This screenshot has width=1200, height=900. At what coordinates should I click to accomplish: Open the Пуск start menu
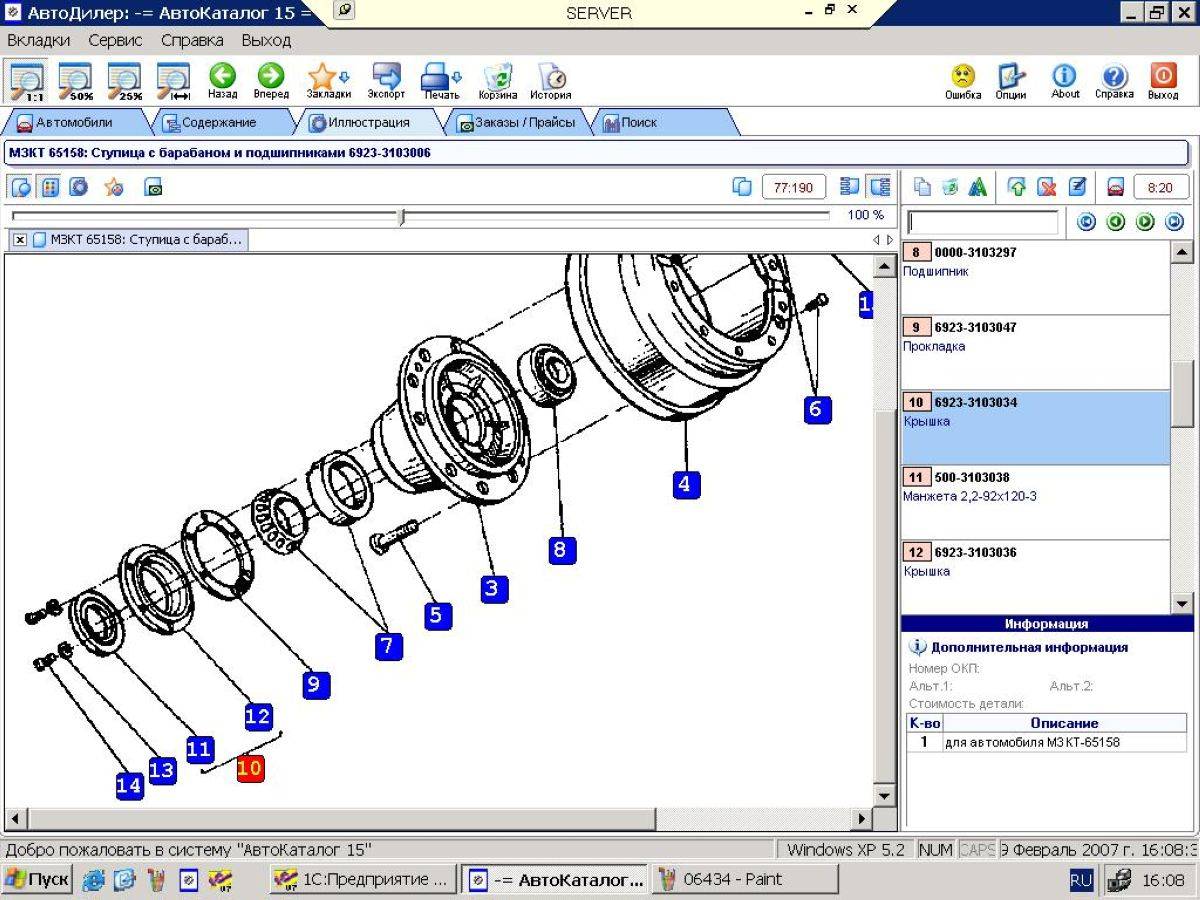pos(37,880)
